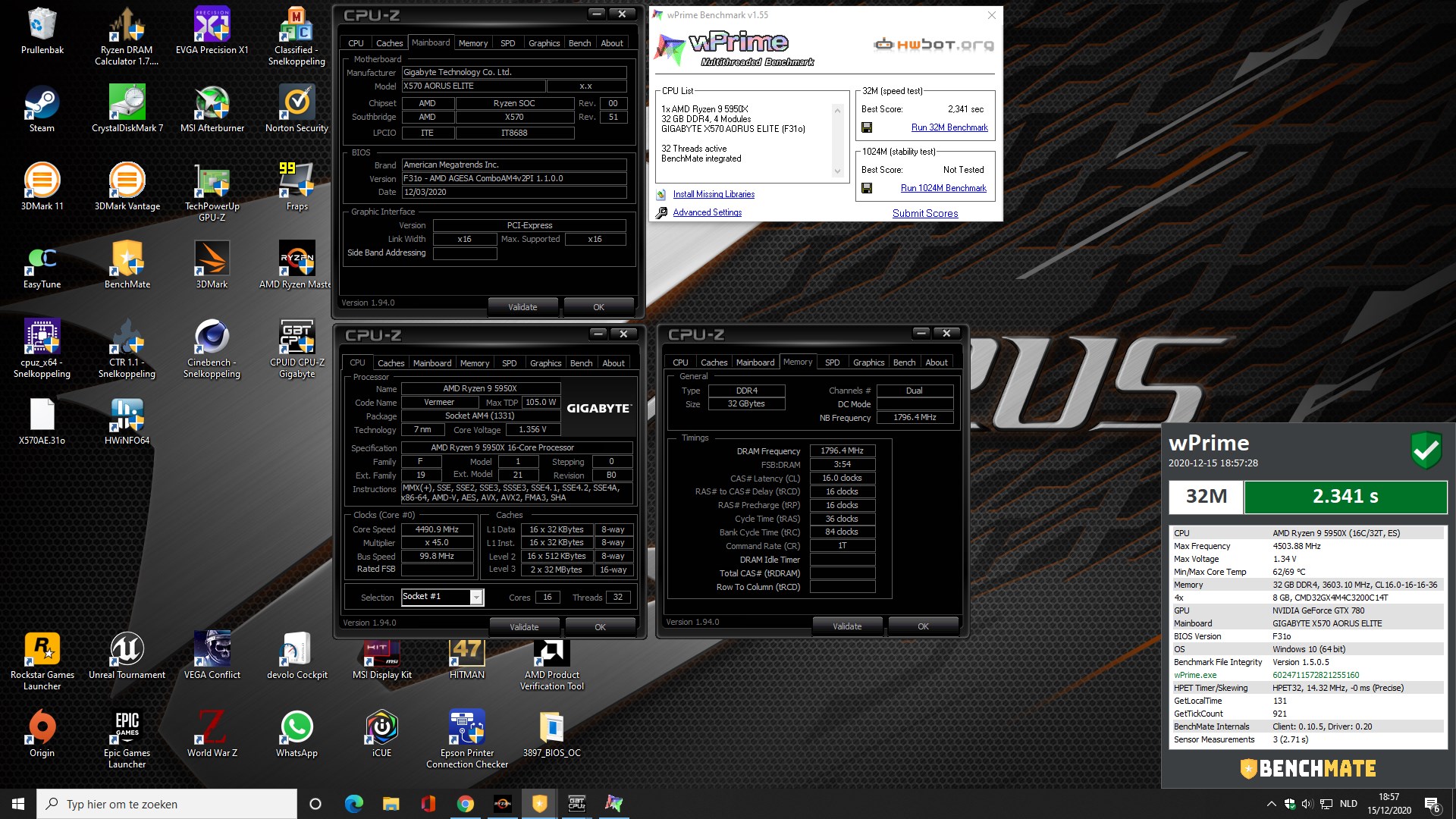The height and width of the screenshot is (819, 1456).
Task: Click NLD language indicator in the taskbar
Action: [x=1348, y=804]
